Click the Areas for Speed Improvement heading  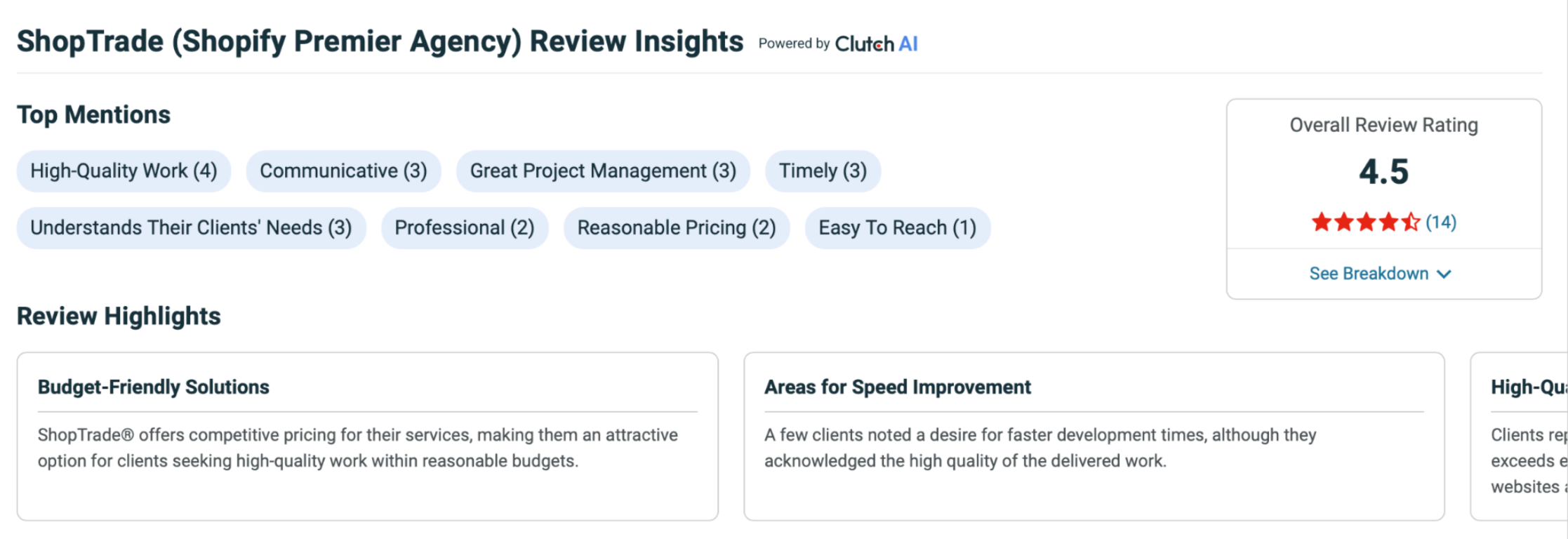coord(898,387)
